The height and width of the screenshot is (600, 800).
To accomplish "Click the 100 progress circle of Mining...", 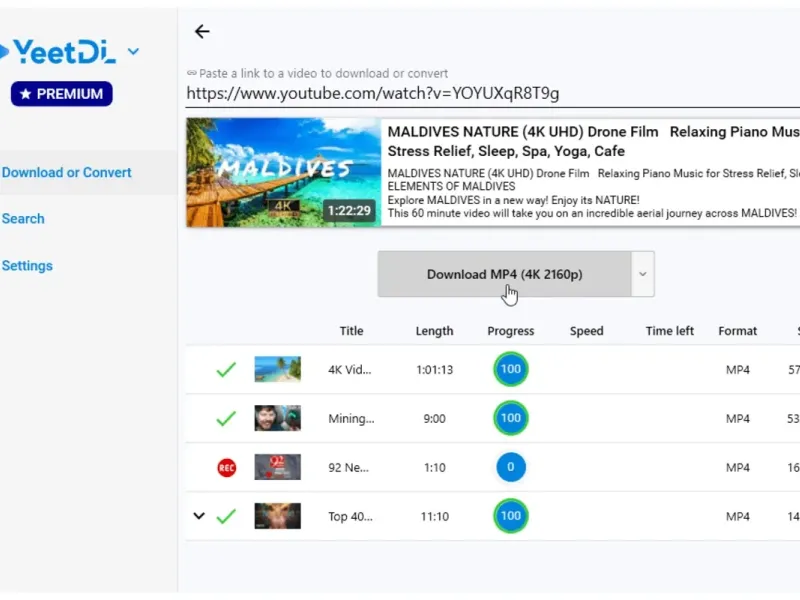I will tap(511, 418).
